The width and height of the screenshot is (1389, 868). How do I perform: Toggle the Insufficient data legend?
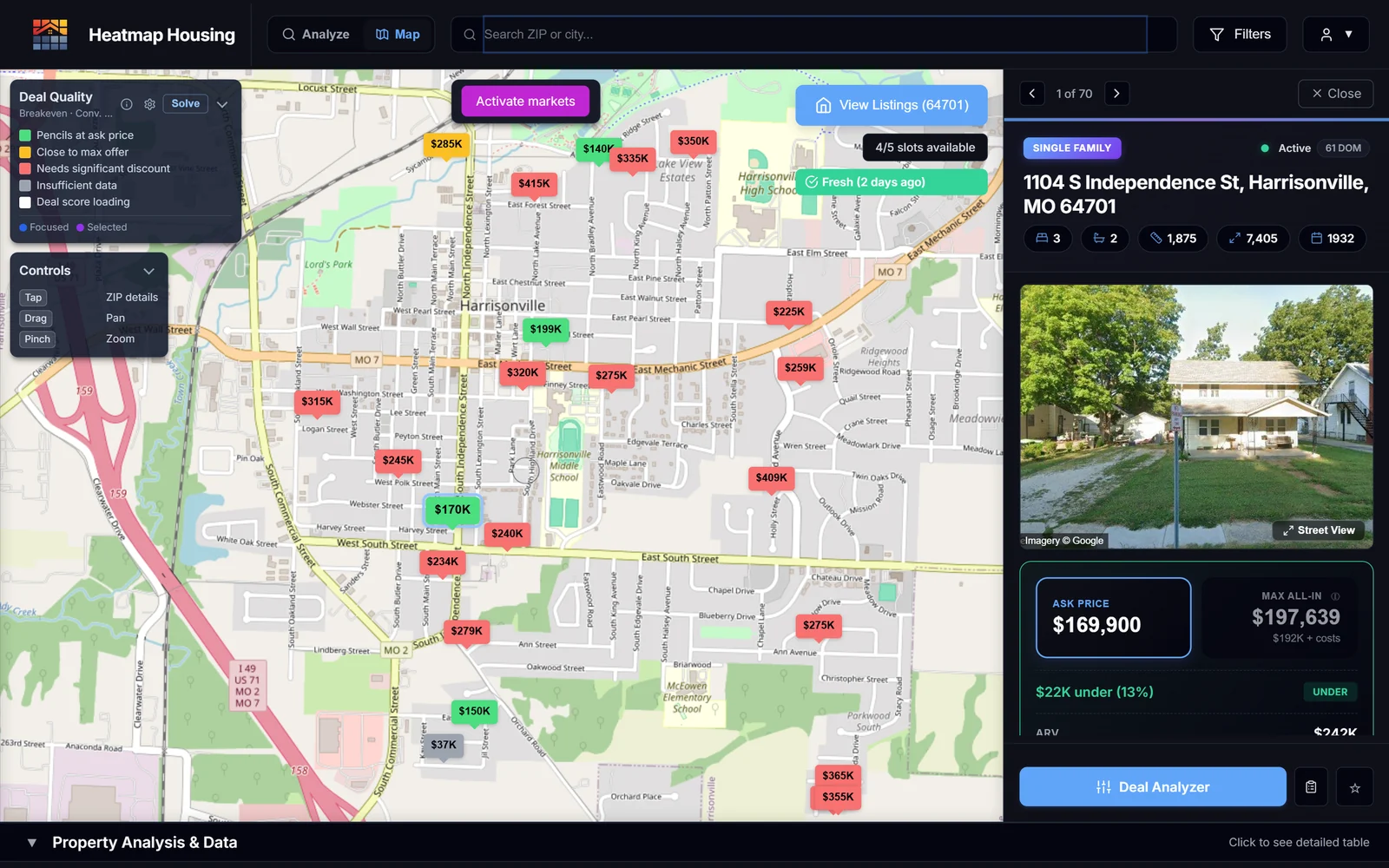pyautogui.click(x=68, y=185)
